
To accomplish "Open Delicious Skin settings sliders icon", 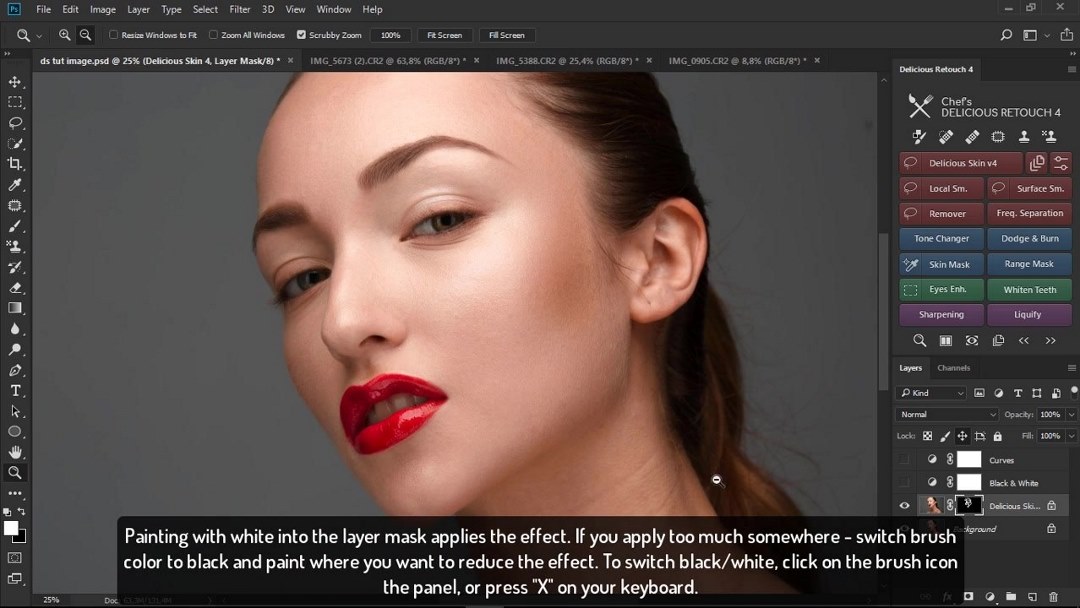I will (1061, 163).
